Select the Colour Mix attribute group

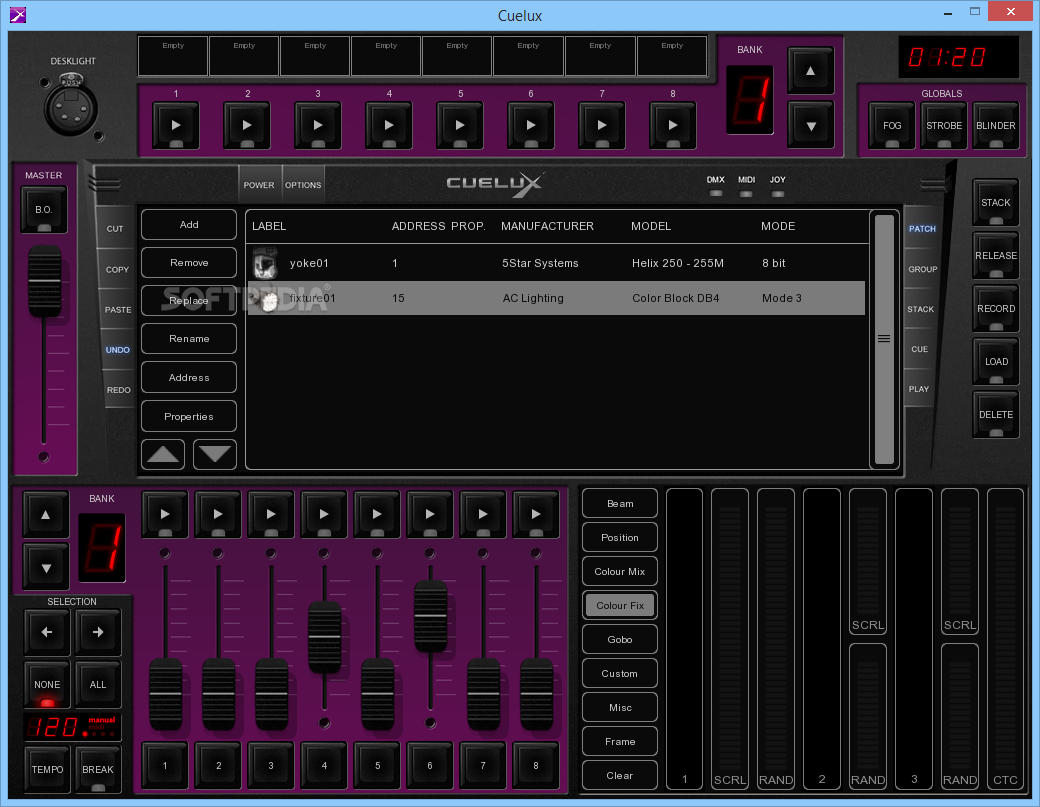pyautogui.click(x=620, y=571)
